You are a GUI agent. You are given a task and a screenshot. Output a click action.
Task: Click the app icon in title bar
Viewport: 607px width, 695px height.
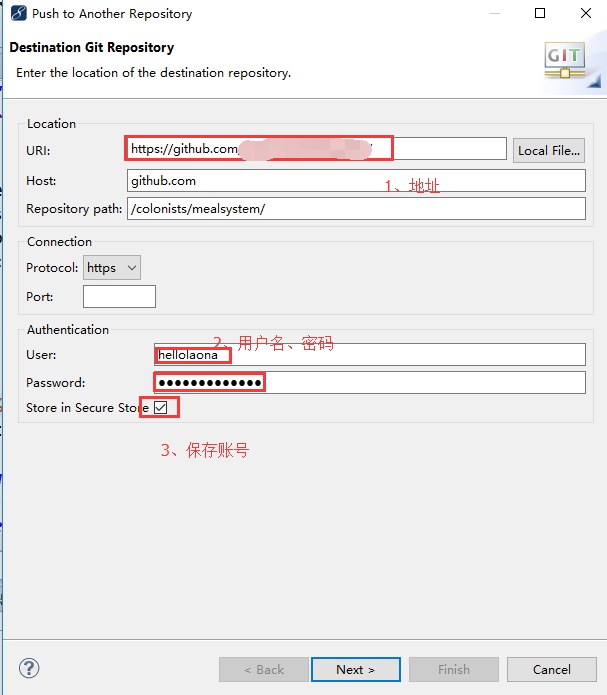[x=18, y=13]
